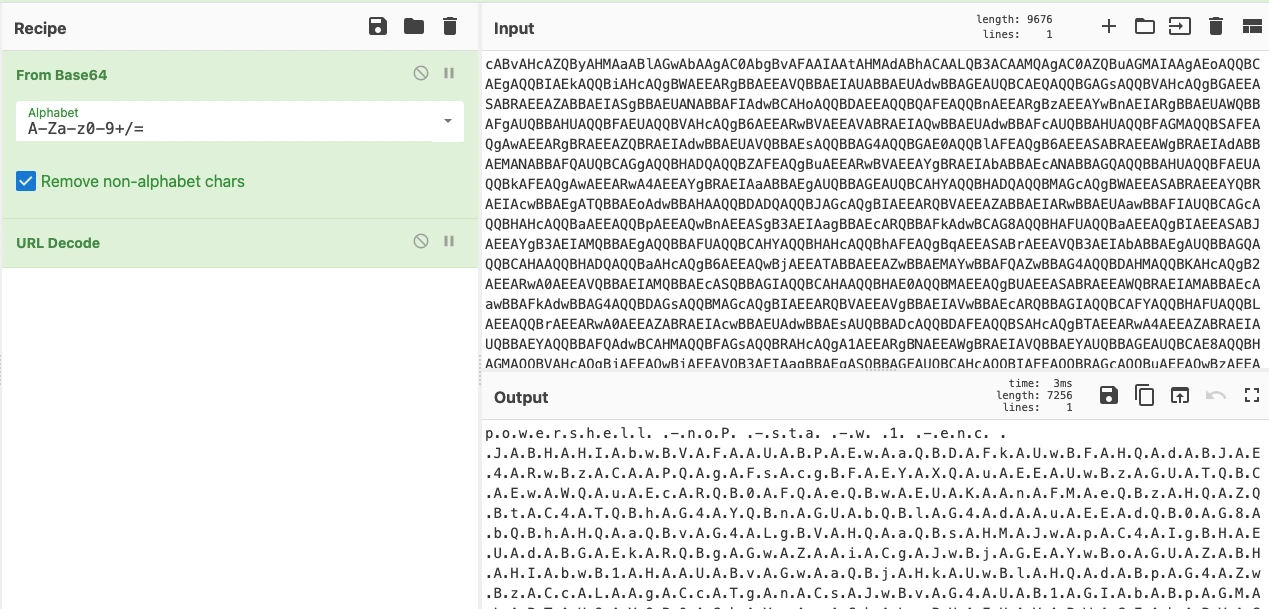Expand the Alphabet dropdown arrow

(x=447, y=121)
